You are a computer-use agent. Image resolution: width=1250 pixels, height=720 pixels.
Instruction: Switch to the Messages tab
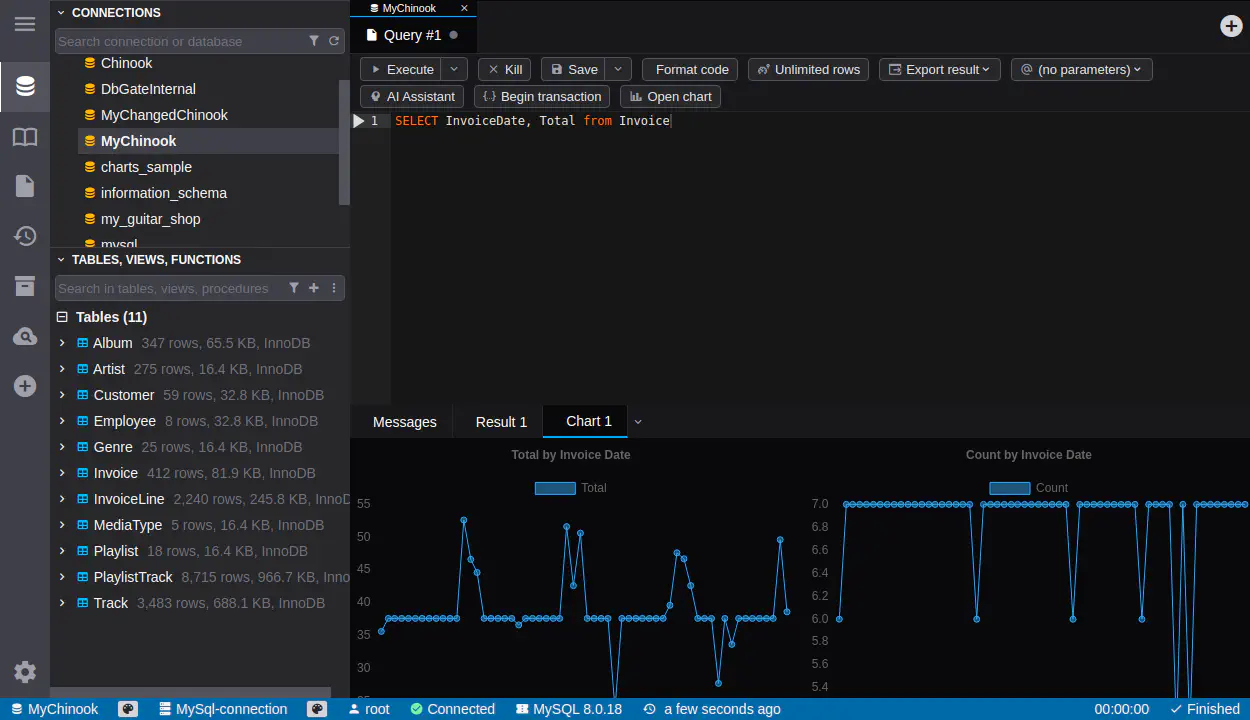tap(404, 422)
